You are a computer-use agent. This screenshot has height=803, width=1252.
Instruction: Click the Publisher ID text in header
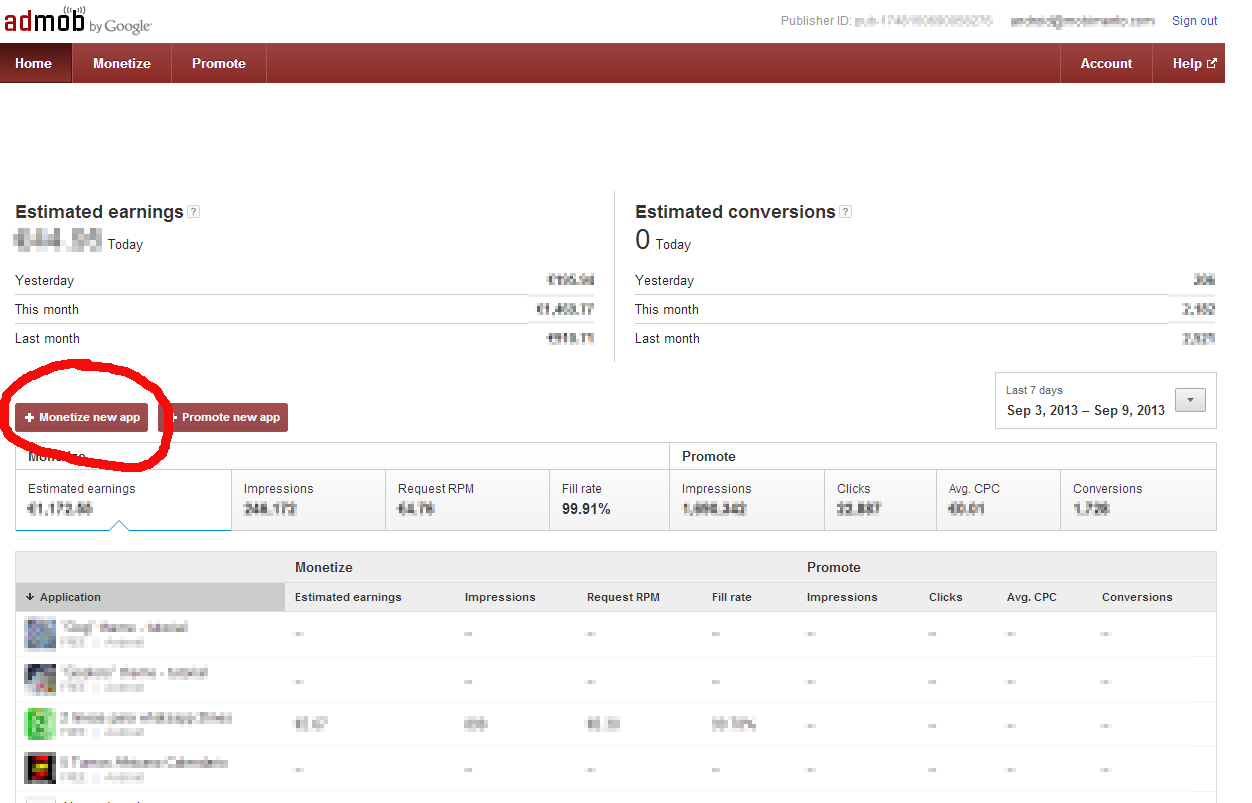886,21
